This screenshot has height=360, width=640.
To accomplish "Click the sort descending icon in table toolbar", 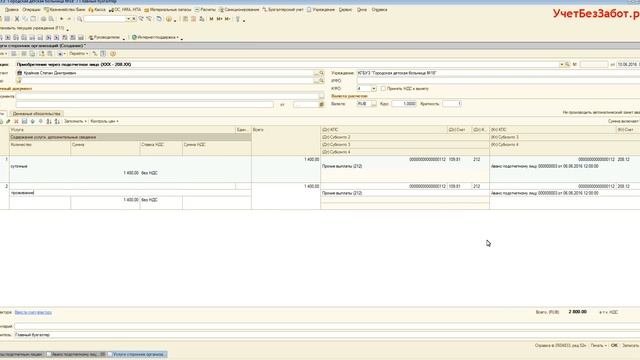I will (57, 121).
